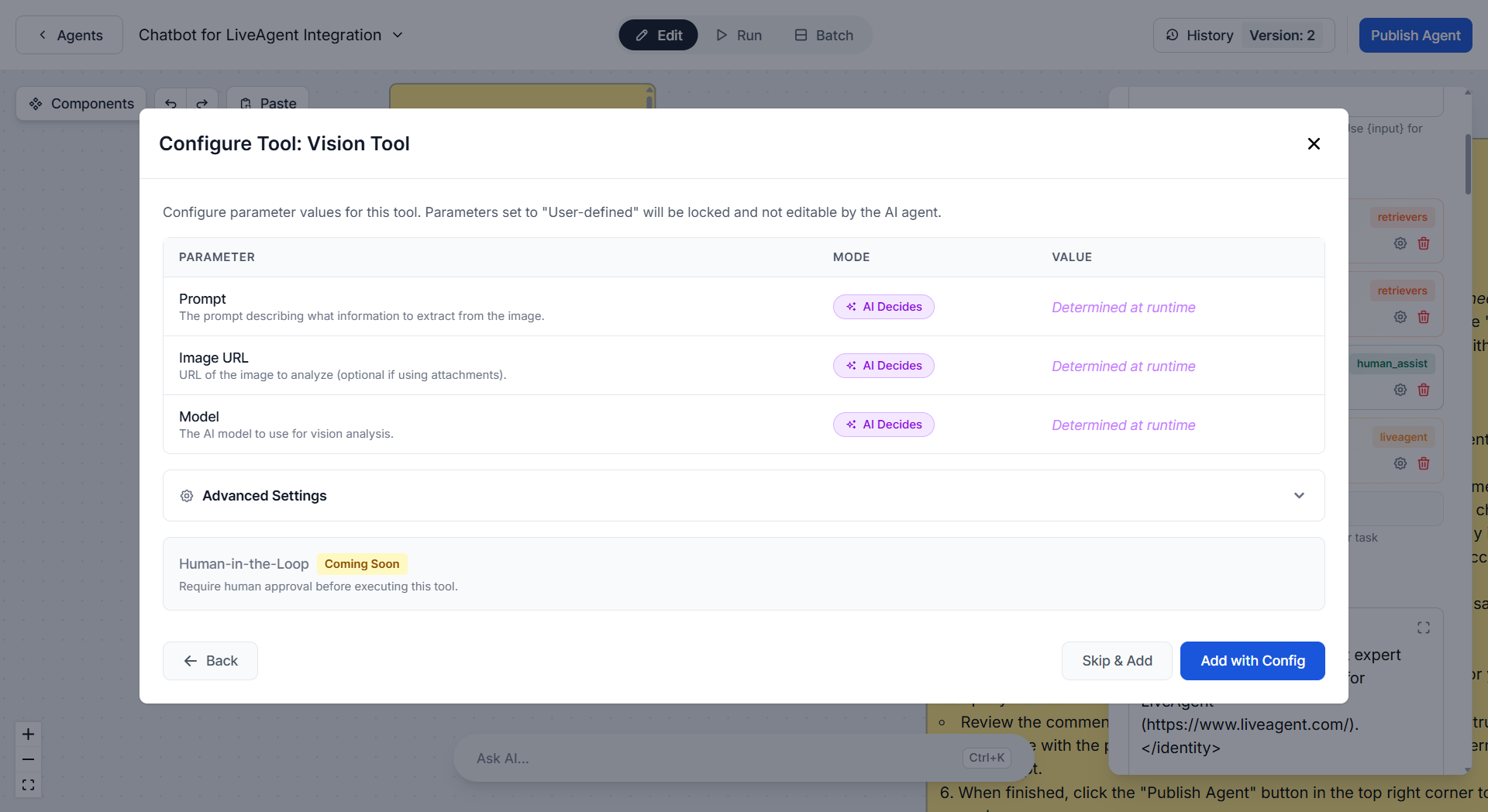Switch to the Run tab

pos(739,36)
